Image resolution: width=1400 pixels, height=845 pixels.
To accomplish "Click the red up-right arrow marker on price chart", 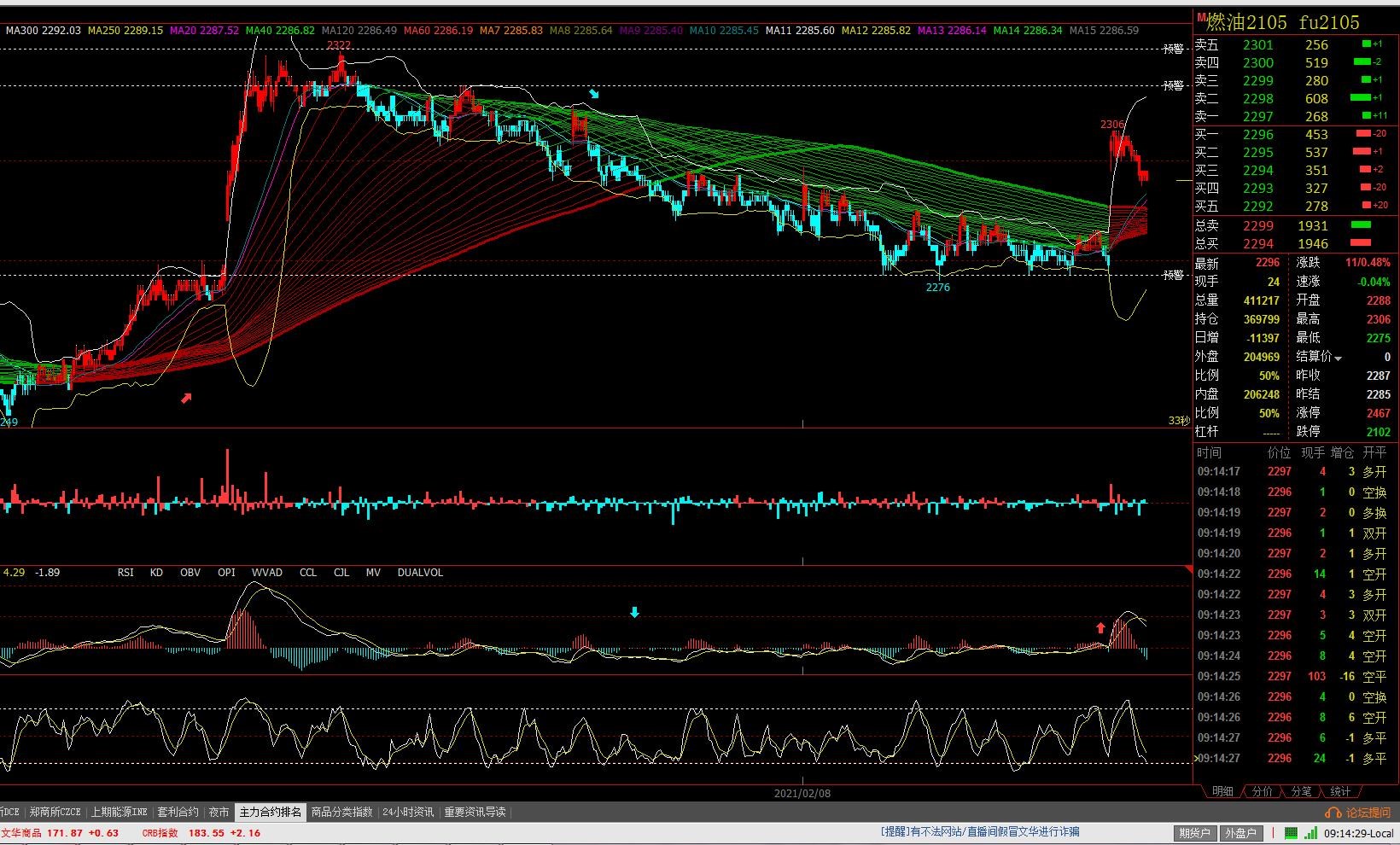I will tap(186, 398).
